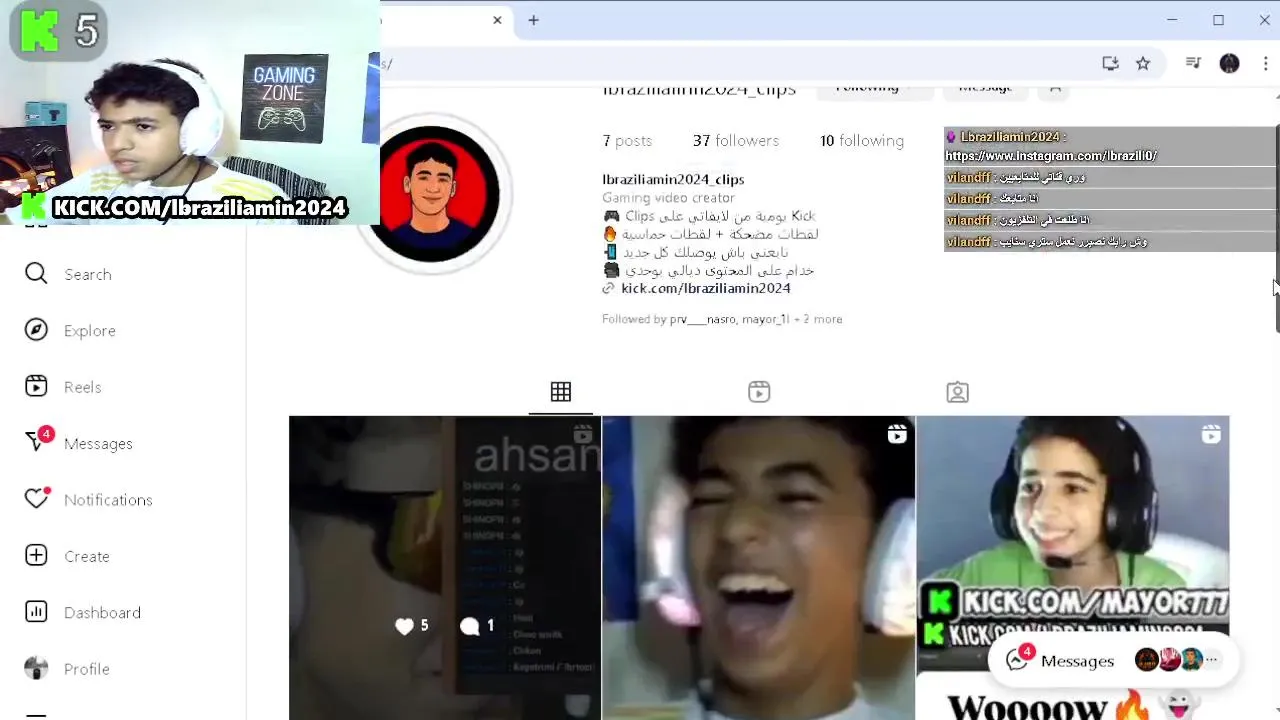
Task: Open the Dashboard chart item
Action: point(83,612)
